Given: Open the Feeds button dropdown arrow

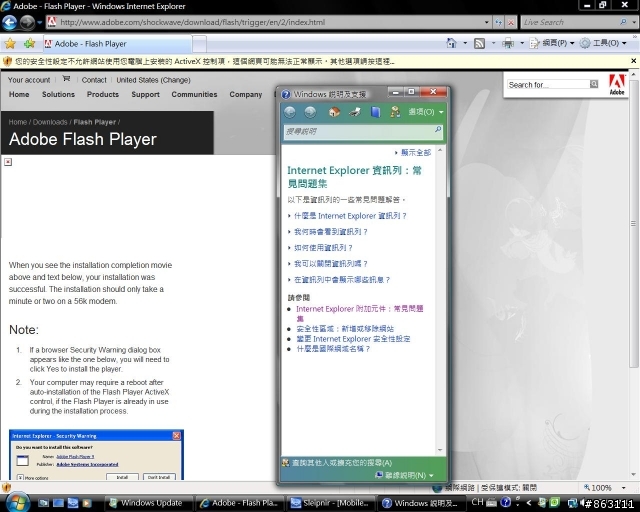Looking at the screenshot, I should (x=493, y=43).
